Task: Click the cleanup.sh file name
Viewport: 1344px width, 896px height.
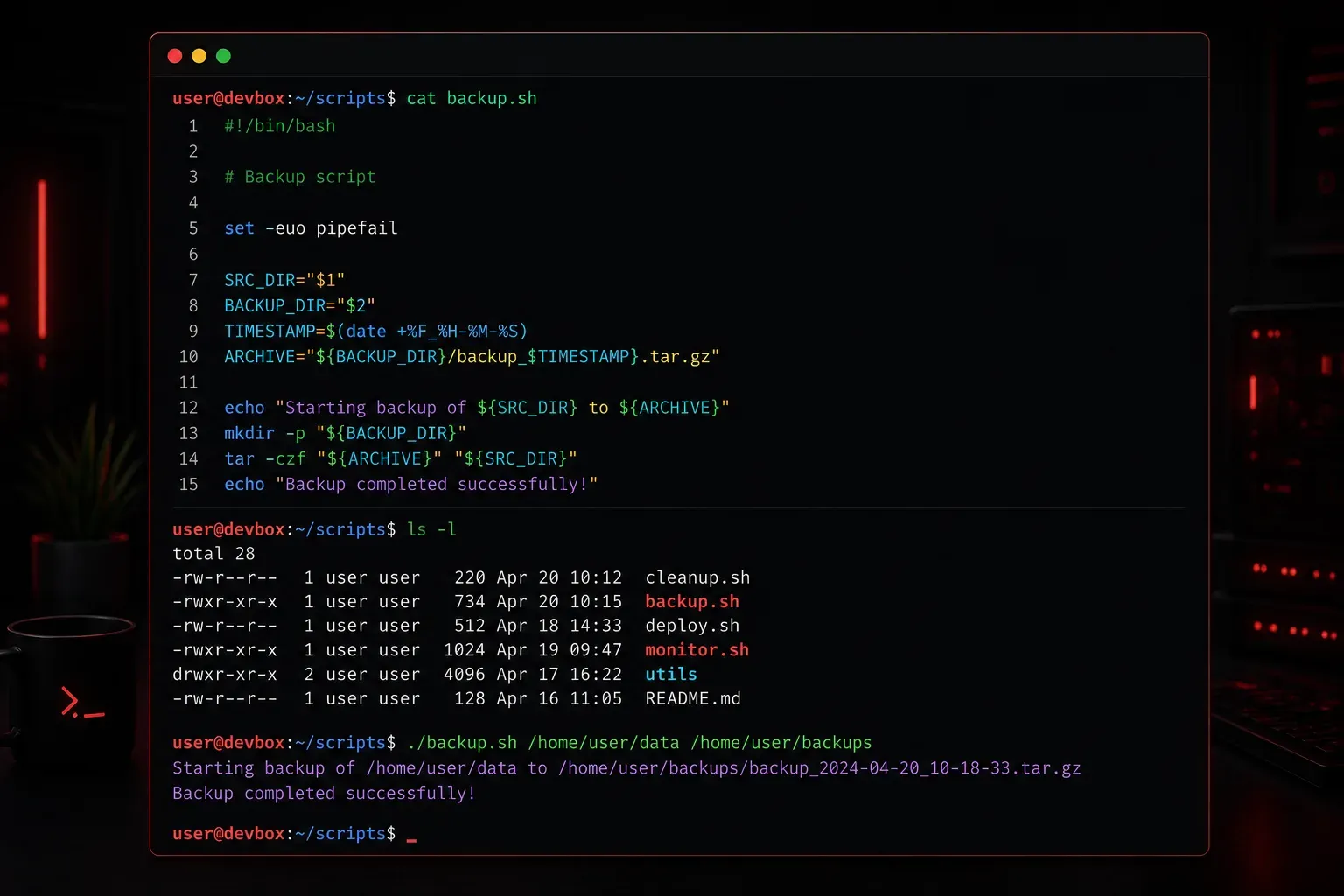Action: [697, 577]
